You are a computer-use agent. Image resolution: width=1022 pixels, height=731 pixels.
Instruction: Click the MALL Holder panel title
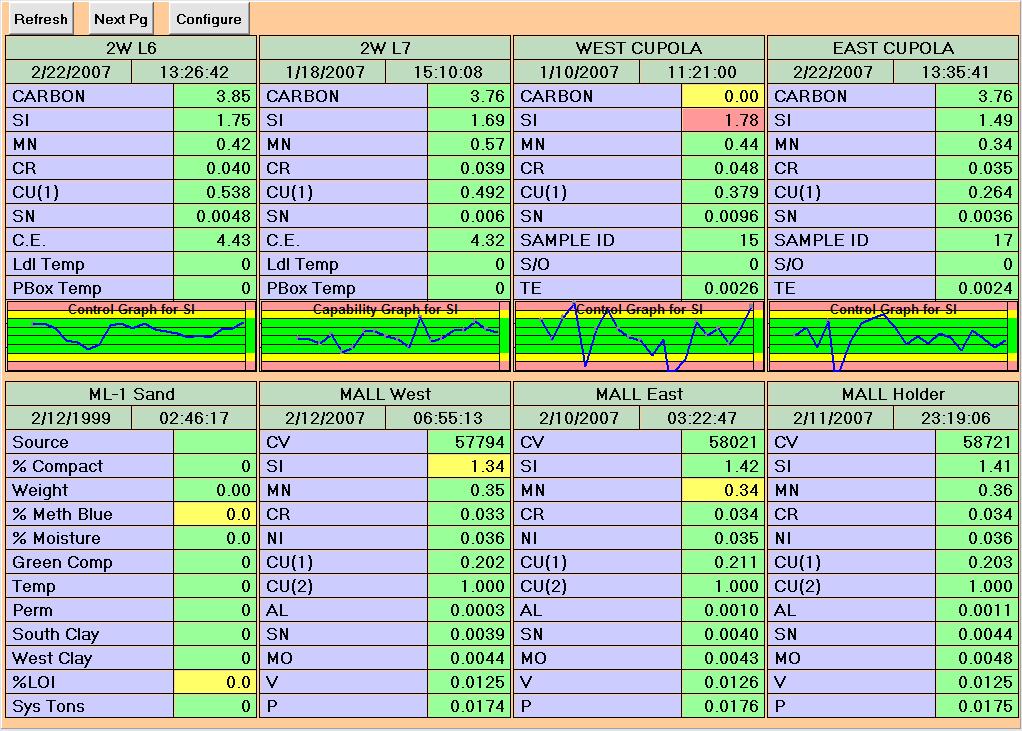(893, 394)
